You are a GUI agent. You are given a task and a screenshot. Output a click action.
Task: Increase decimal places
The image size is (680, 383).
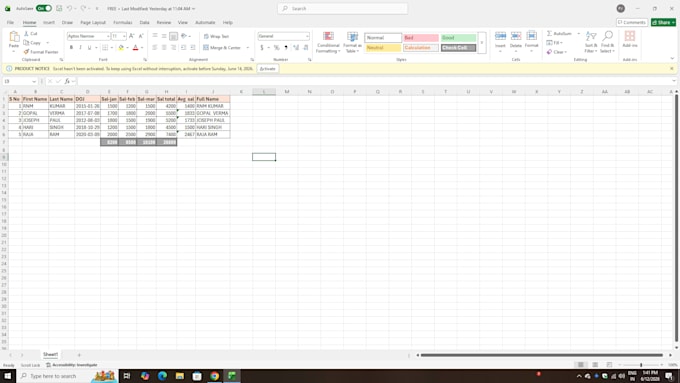[296, 47]
